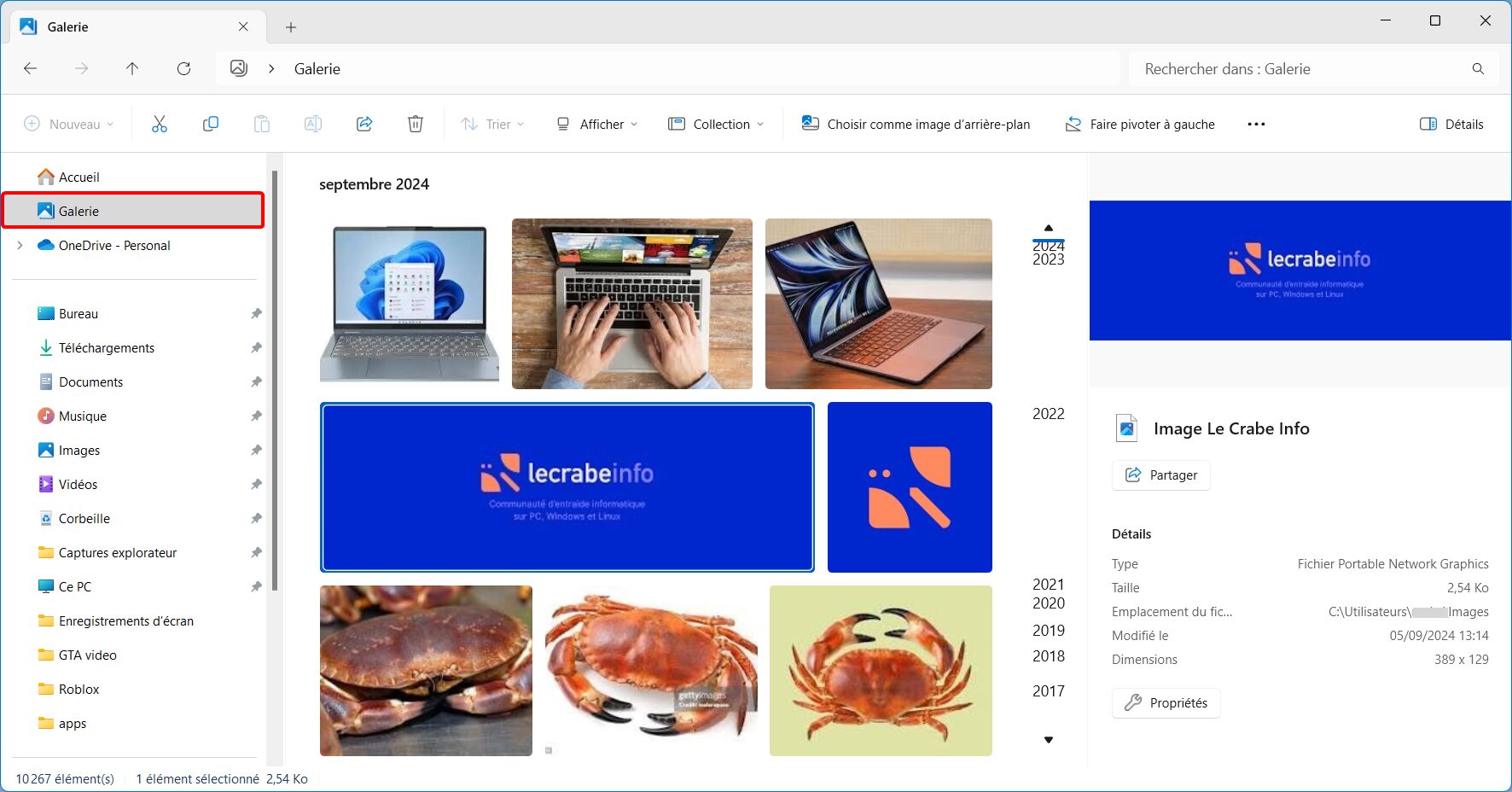The image size is (1512, 792).
Task: Click the Partager button in details pane
Action: pyautogui.click(x=1161, y=475)
